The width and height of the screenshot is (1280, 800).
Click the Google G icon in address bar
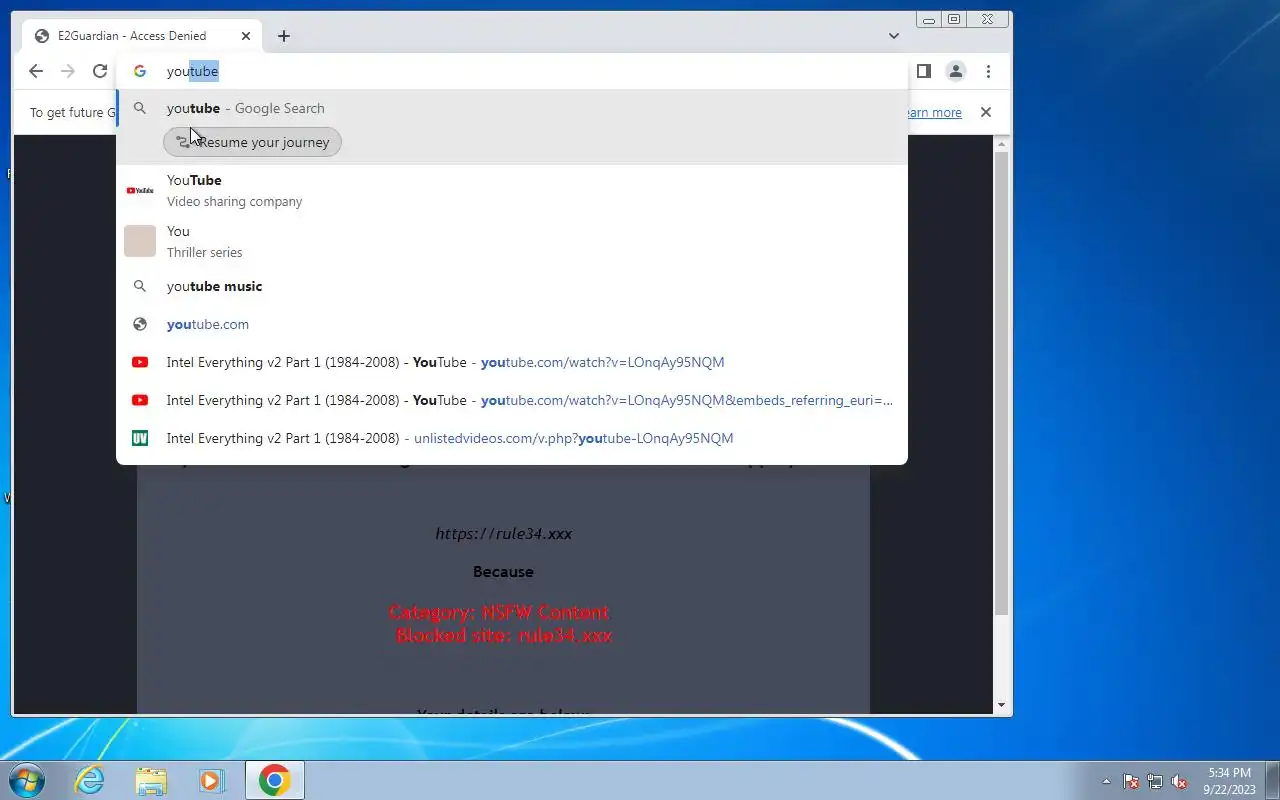pyautogui.click(x=140, y=71)
